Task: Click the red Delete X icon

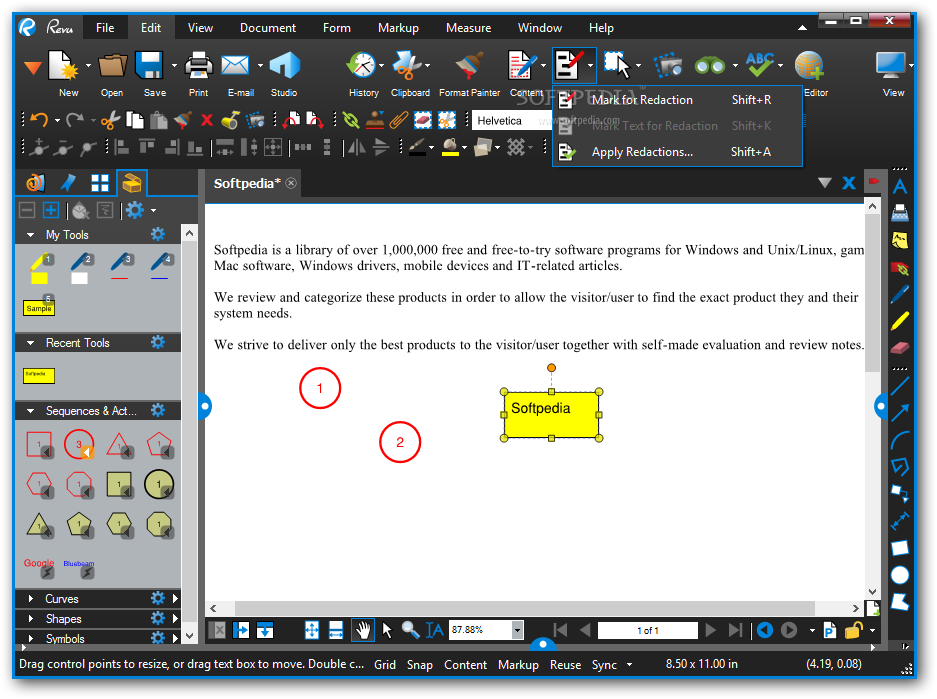Action: tap(207, 121)
